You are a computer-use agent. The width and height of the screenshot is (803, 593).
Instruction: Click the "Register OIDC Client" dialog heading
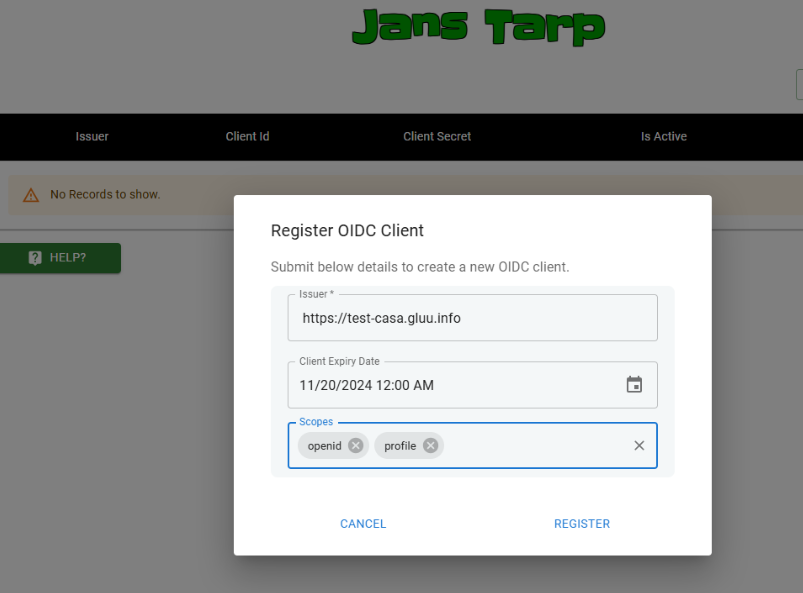pos(347,231)
